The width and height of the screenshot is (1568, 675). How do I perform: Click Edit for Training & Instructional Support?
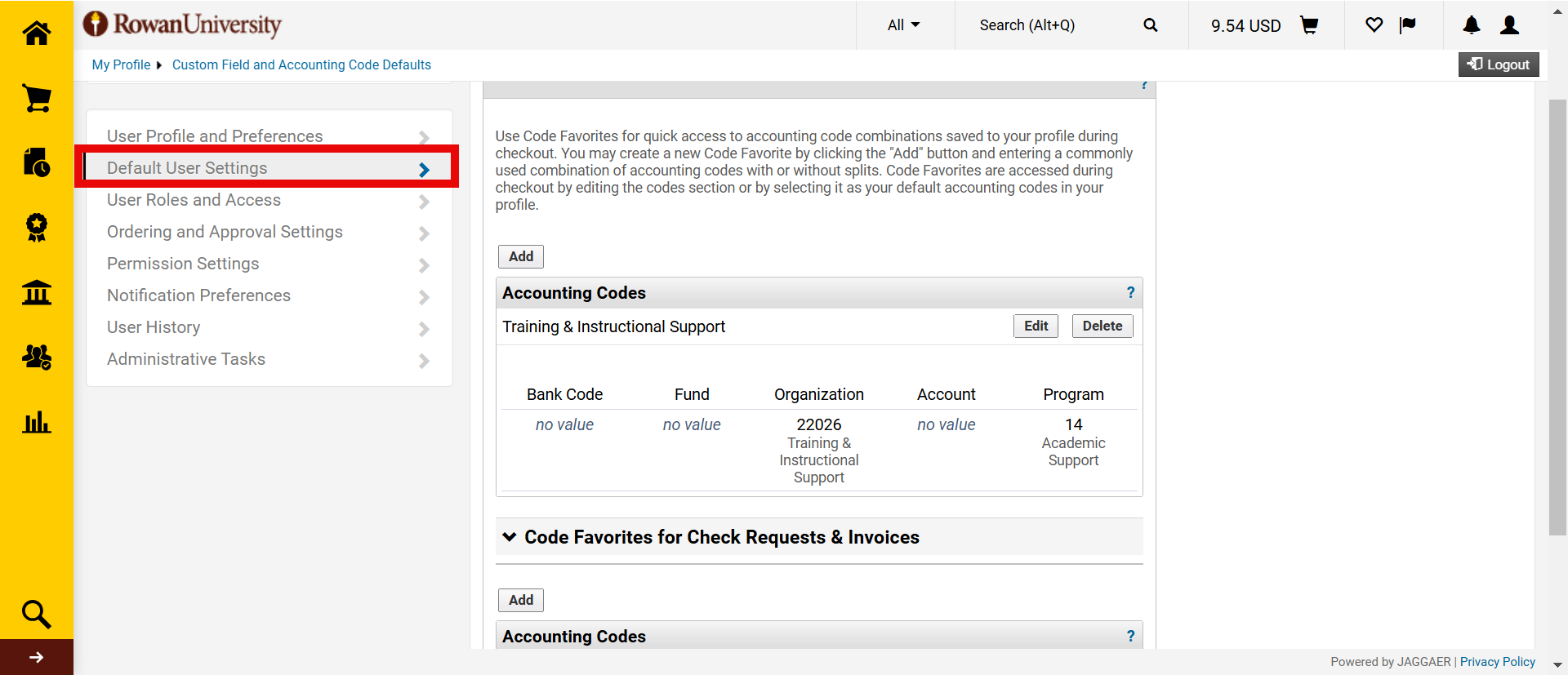point(1036,326)
